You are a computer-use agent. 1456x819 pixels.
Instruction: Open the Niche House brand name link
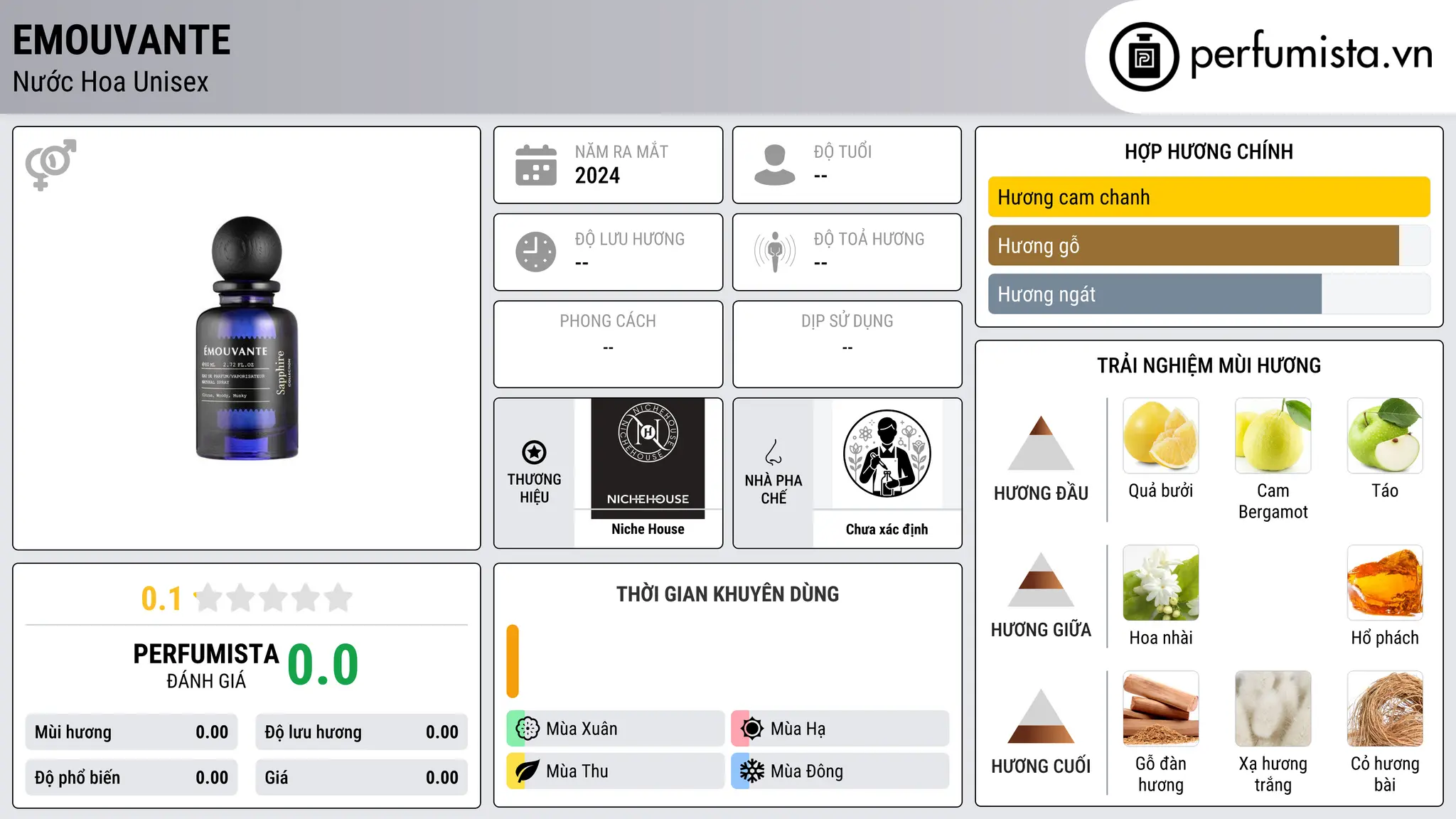point(648,529)
